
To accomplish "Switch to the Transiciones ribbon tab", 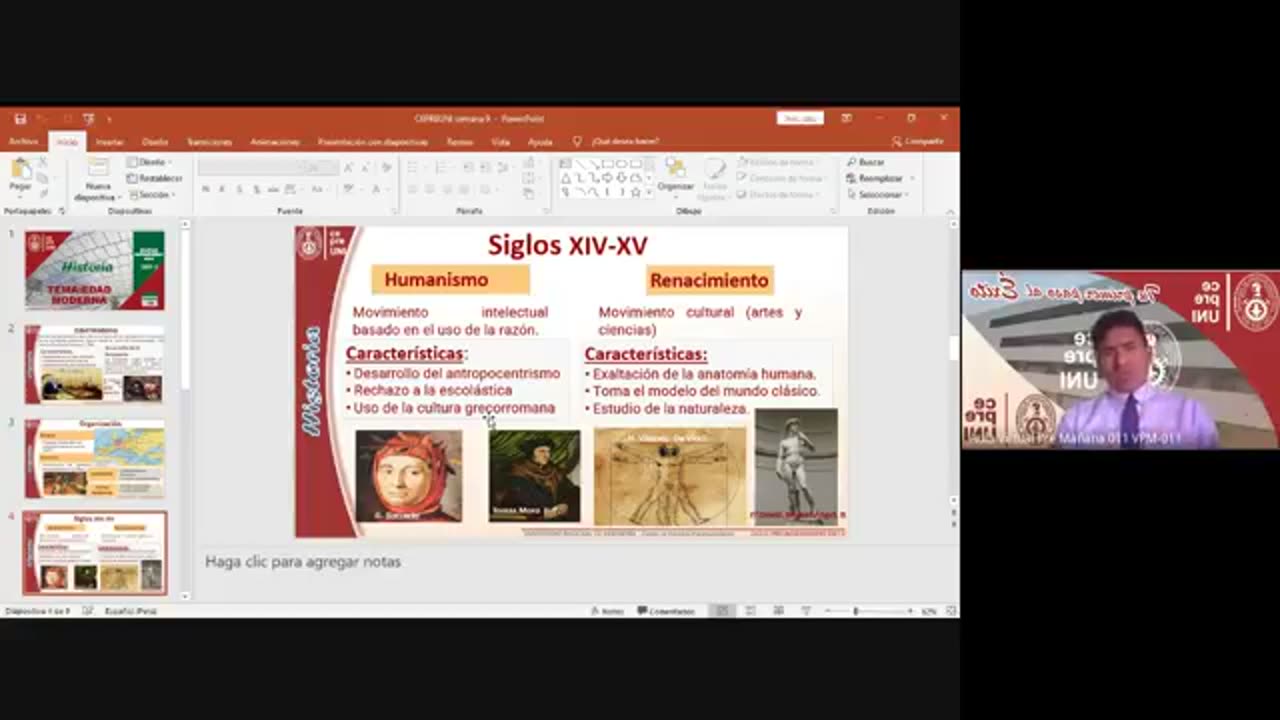I will point(209,142).
